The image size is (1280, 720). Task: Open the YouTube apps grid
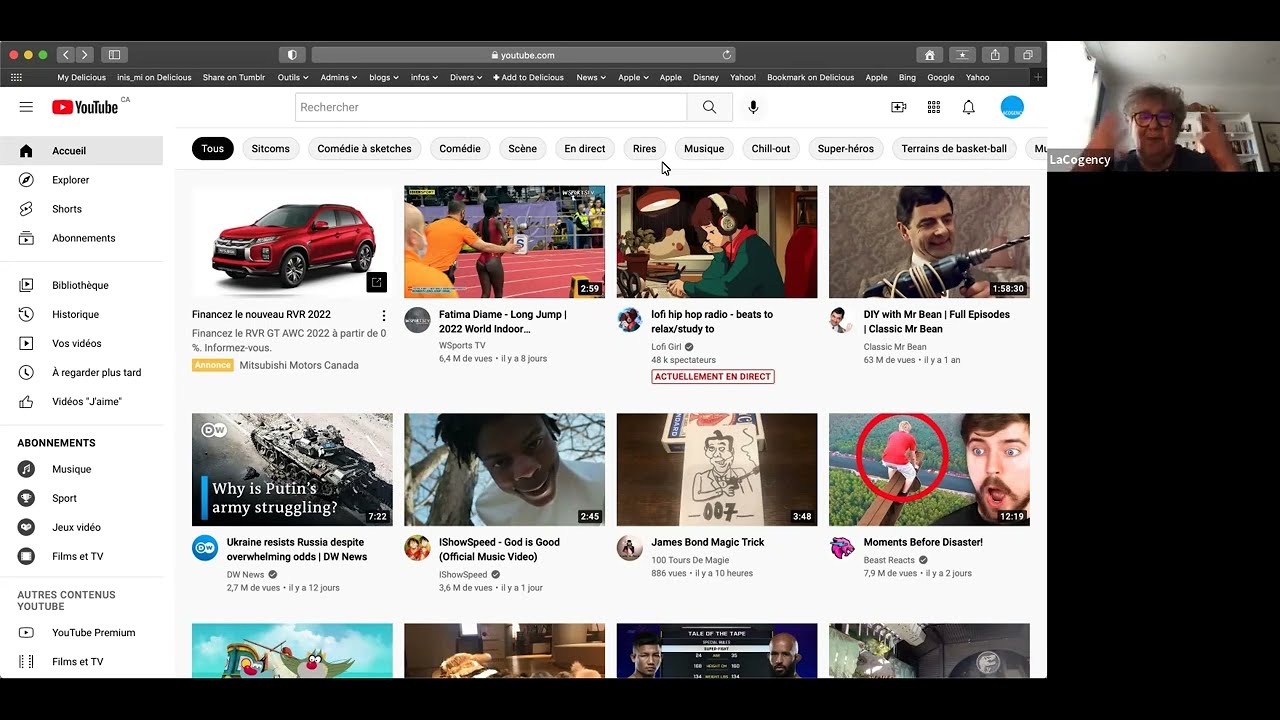point(933,107)
